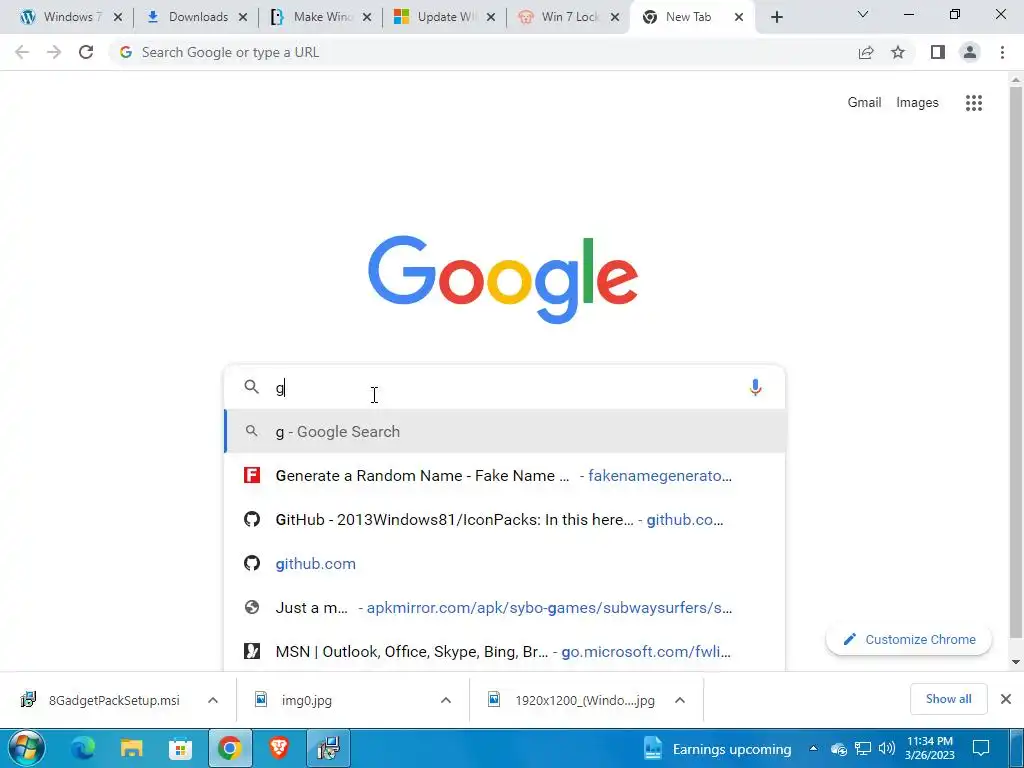Screen dimensions: 1024x768
Task: Close the Update Wi tab
Action: pyautogui.click(x=491, y=18)
